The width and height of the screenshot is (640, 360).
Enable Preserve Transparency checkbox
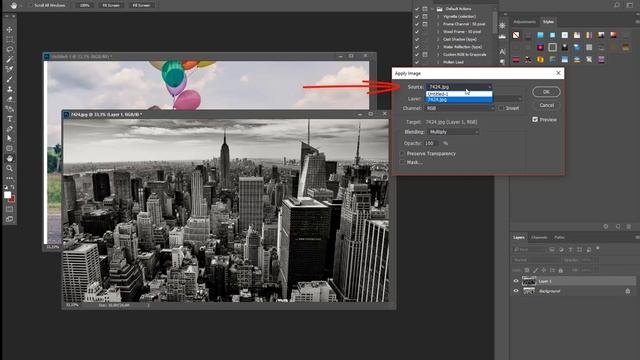coord(402,153)
